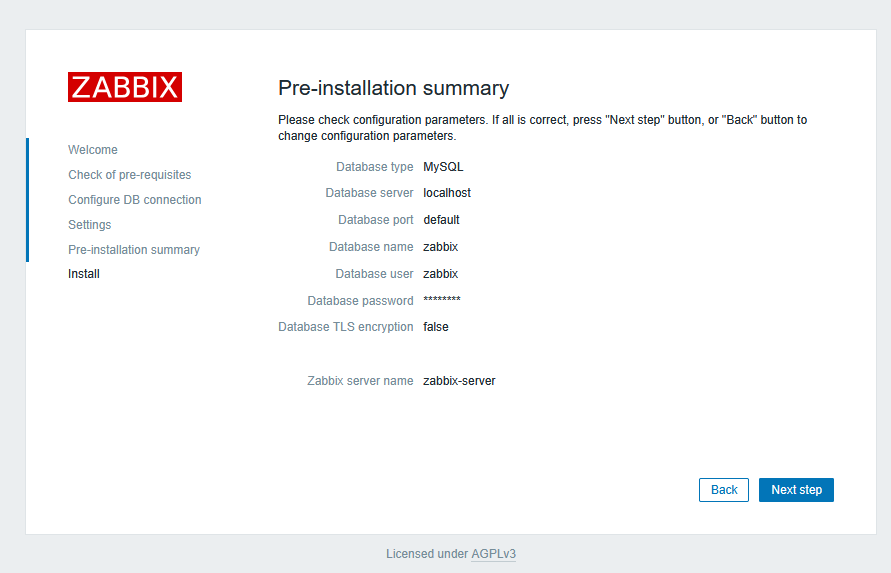Click the Please check configuration parameters text
This screenshot has height=573, width=891.
542,128
